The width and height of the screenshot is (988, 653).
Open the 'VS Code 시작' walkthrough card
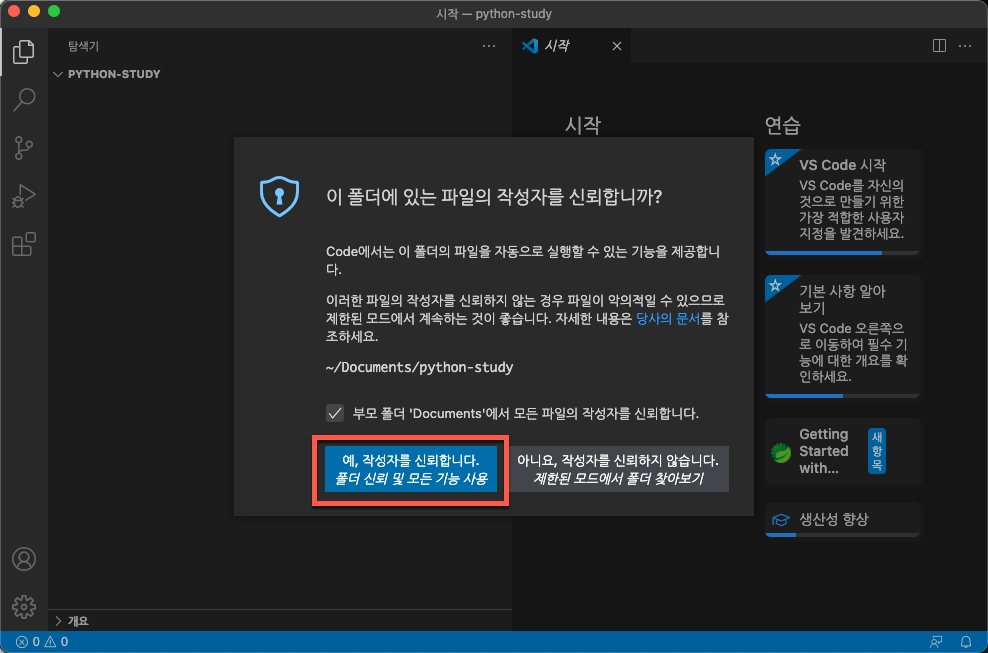[842, 201]
